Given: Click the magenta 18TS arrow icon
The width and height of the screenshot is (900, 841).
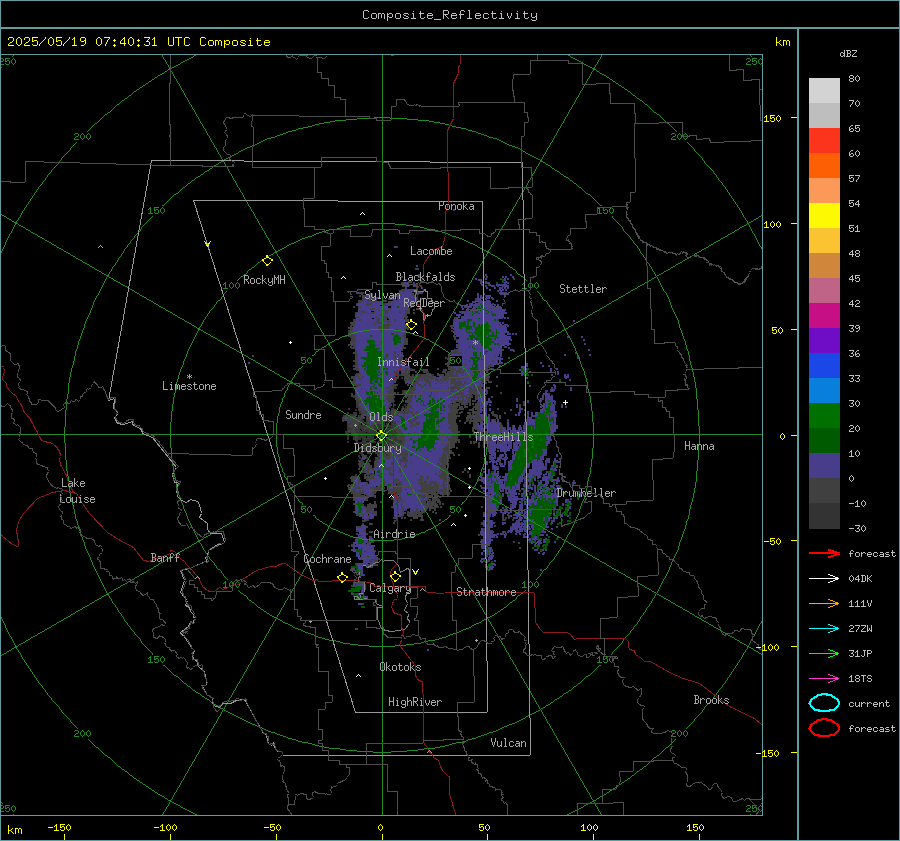Looking at the screenshot, I should [824, 679].
